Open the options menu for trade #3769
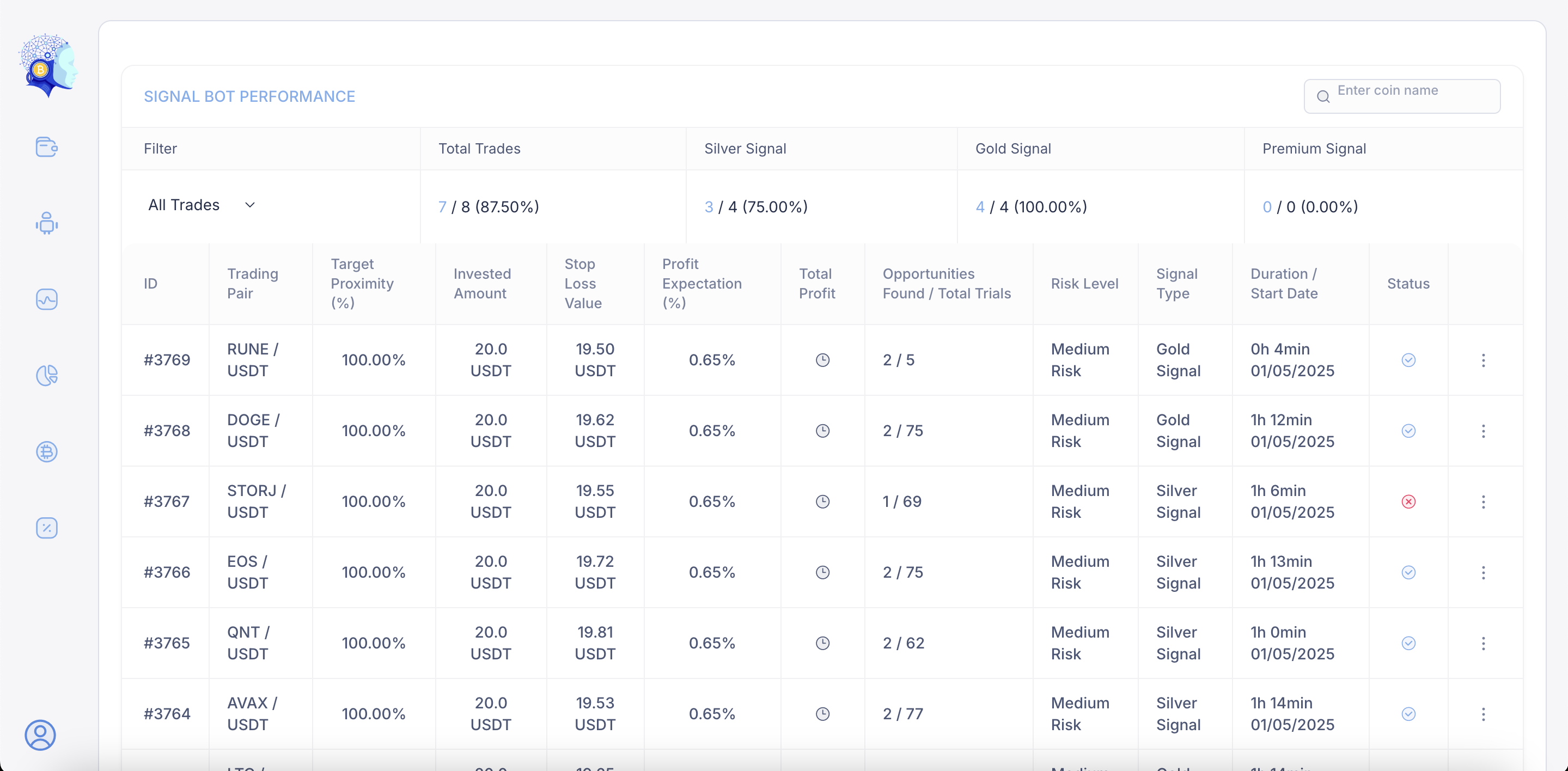Screen dimensions: 1568x771 pyautogui.click(x=1484, y=360)
